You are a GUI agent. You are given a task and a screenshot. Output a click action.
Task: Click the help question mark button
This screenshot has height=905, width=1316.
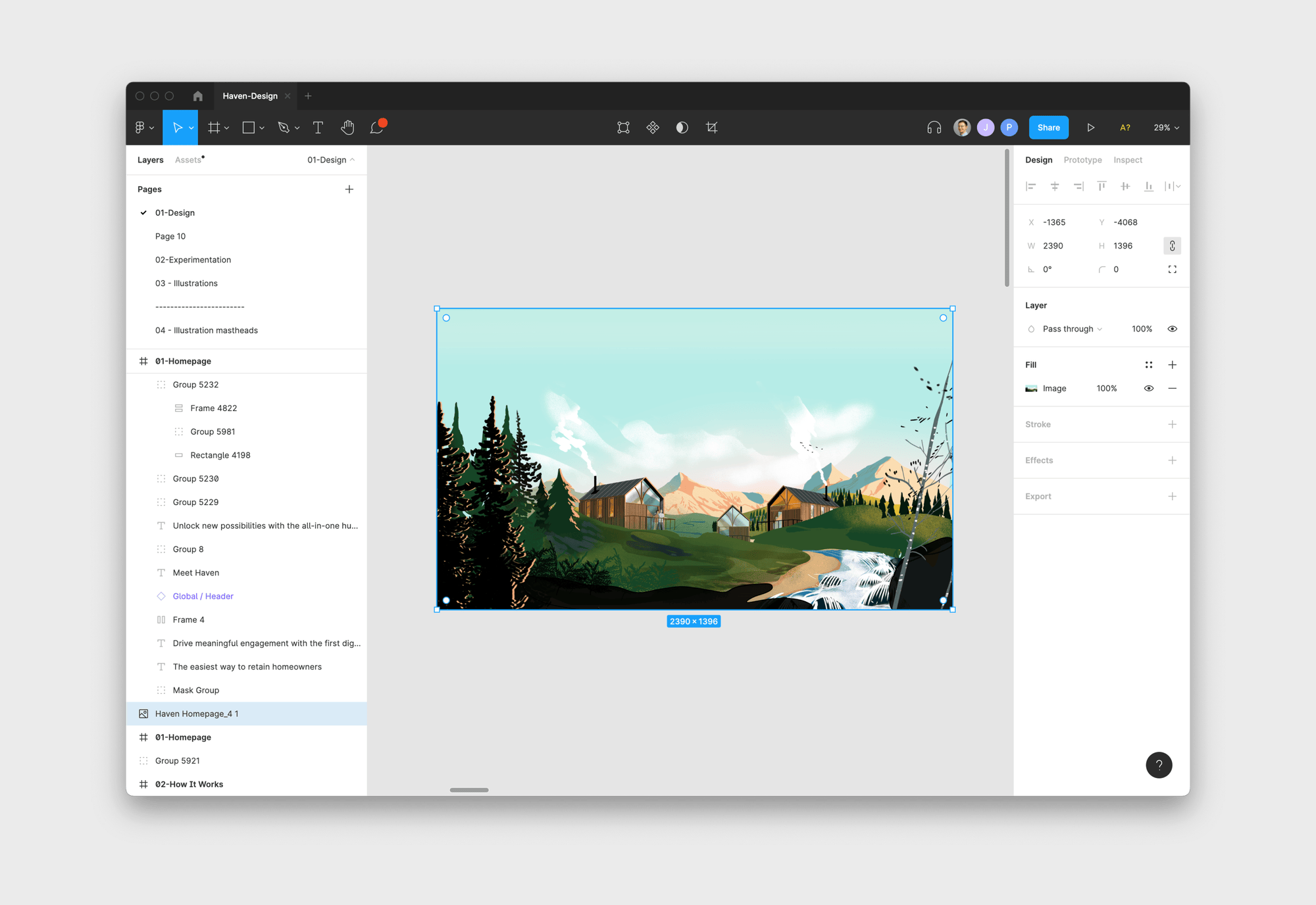pos(1159,765)
